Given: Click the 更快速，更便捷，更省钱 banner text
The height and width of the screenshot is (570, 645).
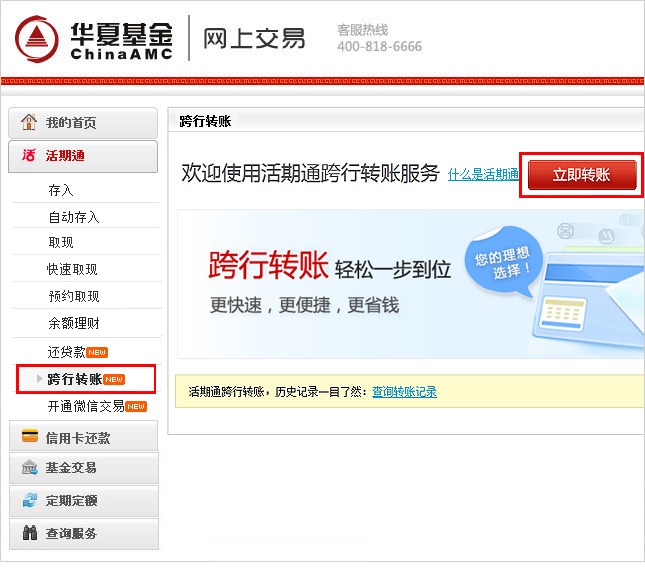Looking at the screenshot, I should [304, 306].
